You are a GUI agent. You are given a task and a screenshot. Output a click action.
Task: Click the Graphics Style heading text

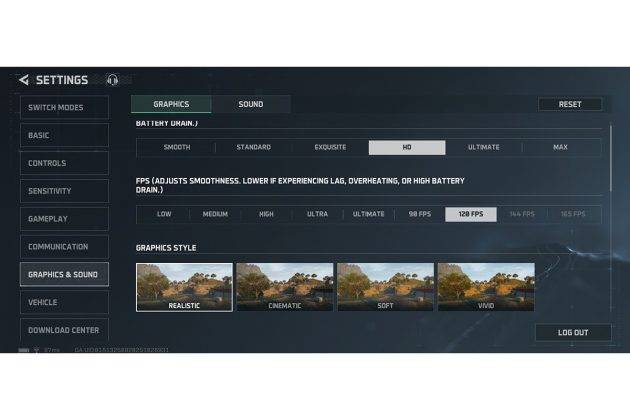pyautogui.click(x=166, y=248)
